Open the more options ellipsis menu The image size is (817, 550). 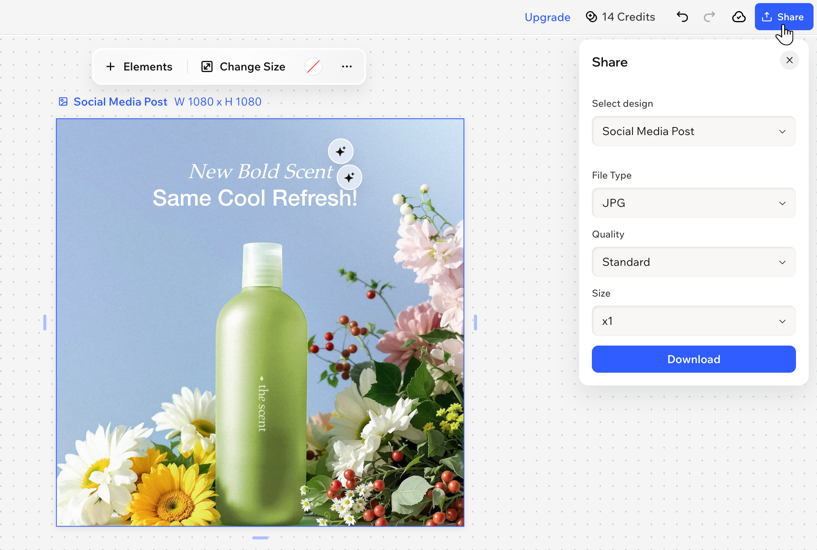coord(347,67)
